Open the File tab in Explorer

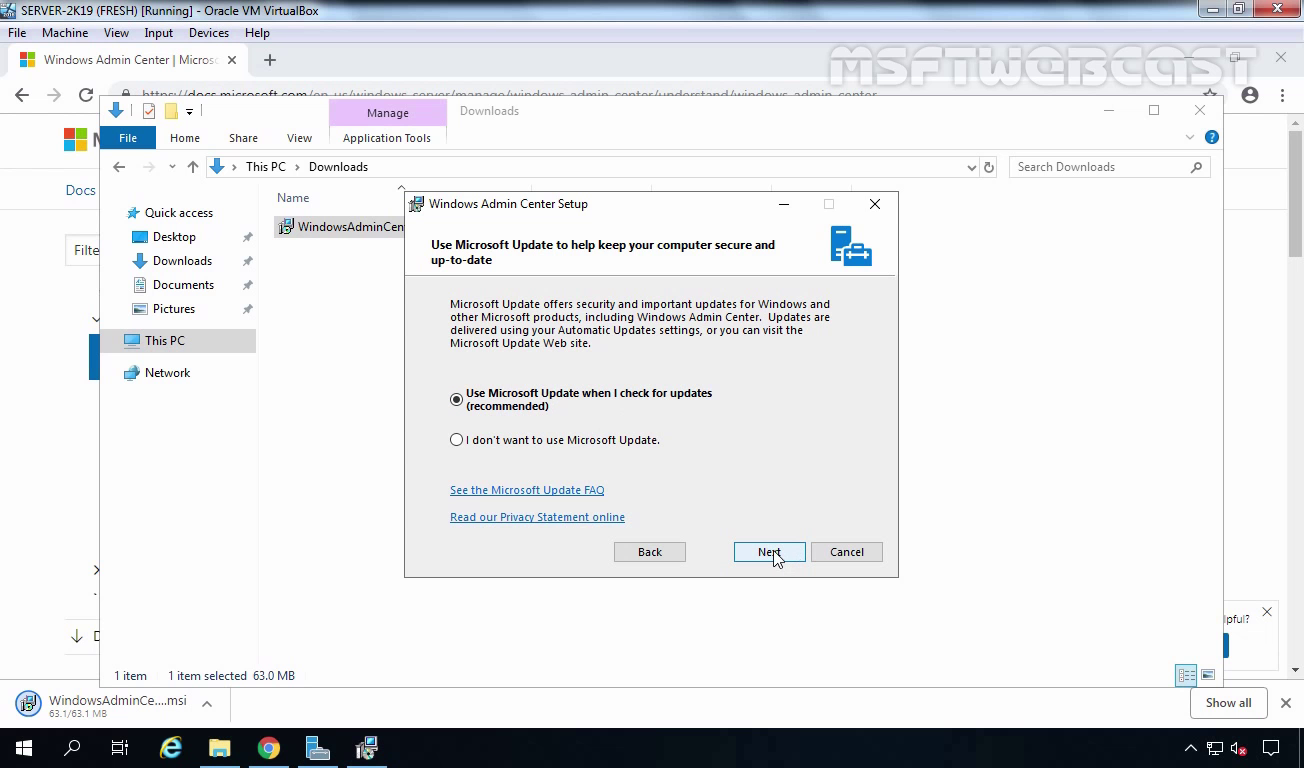[x=128, y=138]
